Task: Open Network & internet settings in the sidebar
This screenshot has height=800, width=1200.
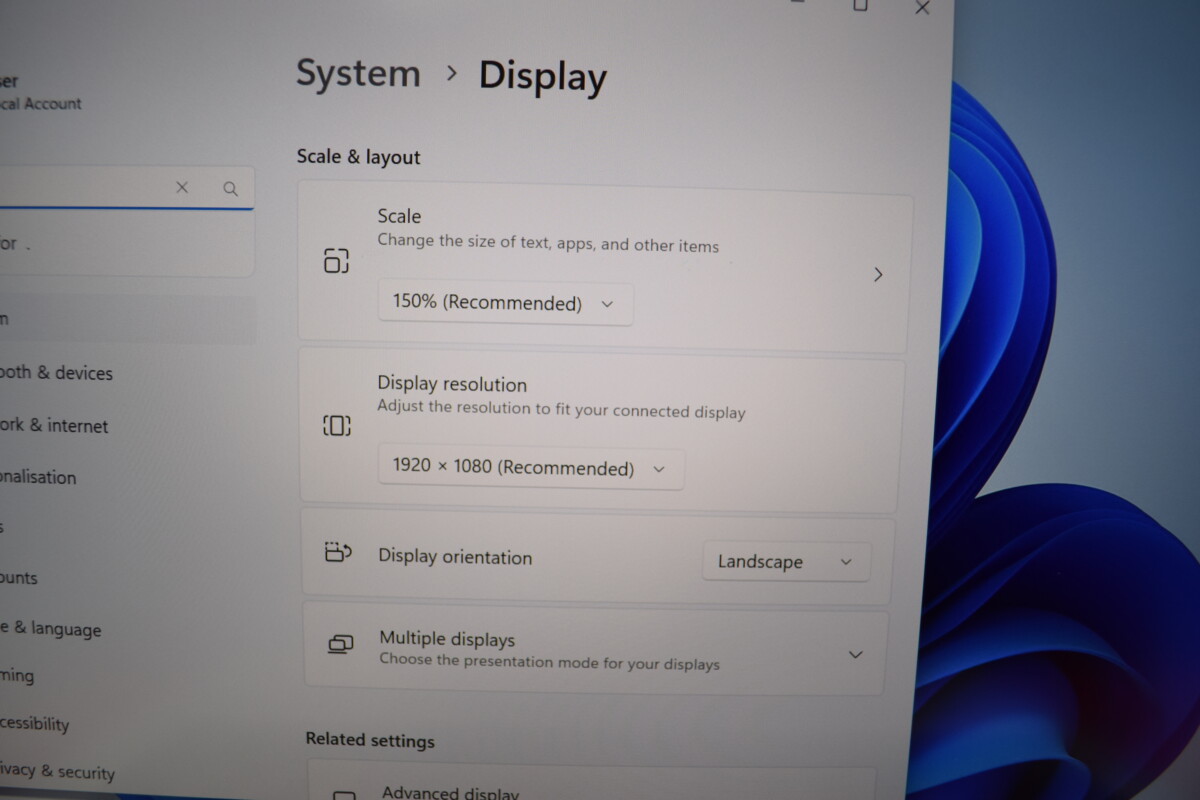Action: point(54,425)
